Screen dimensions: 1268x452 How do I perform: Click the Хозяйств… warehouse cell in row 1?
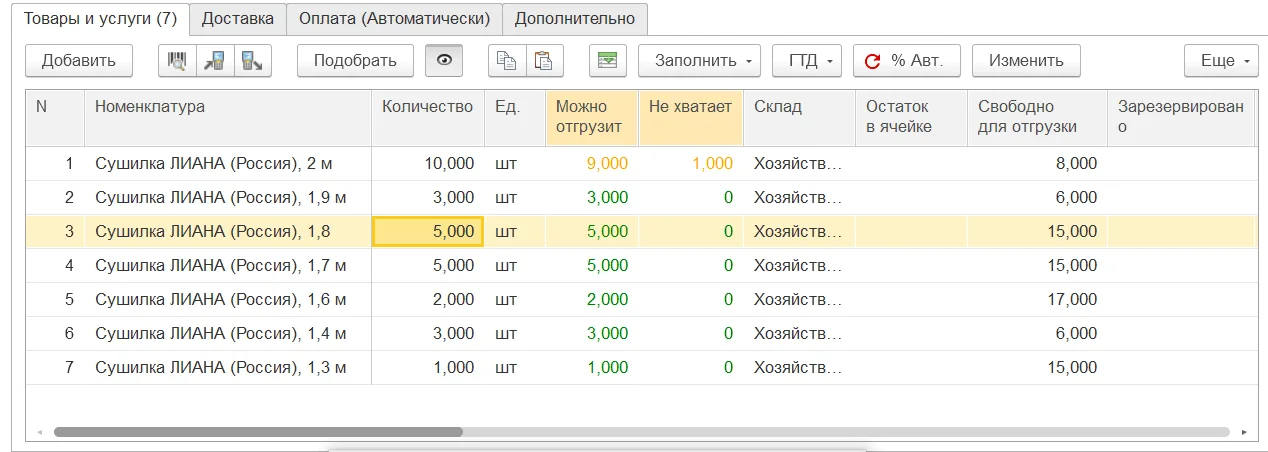[799, 163]
